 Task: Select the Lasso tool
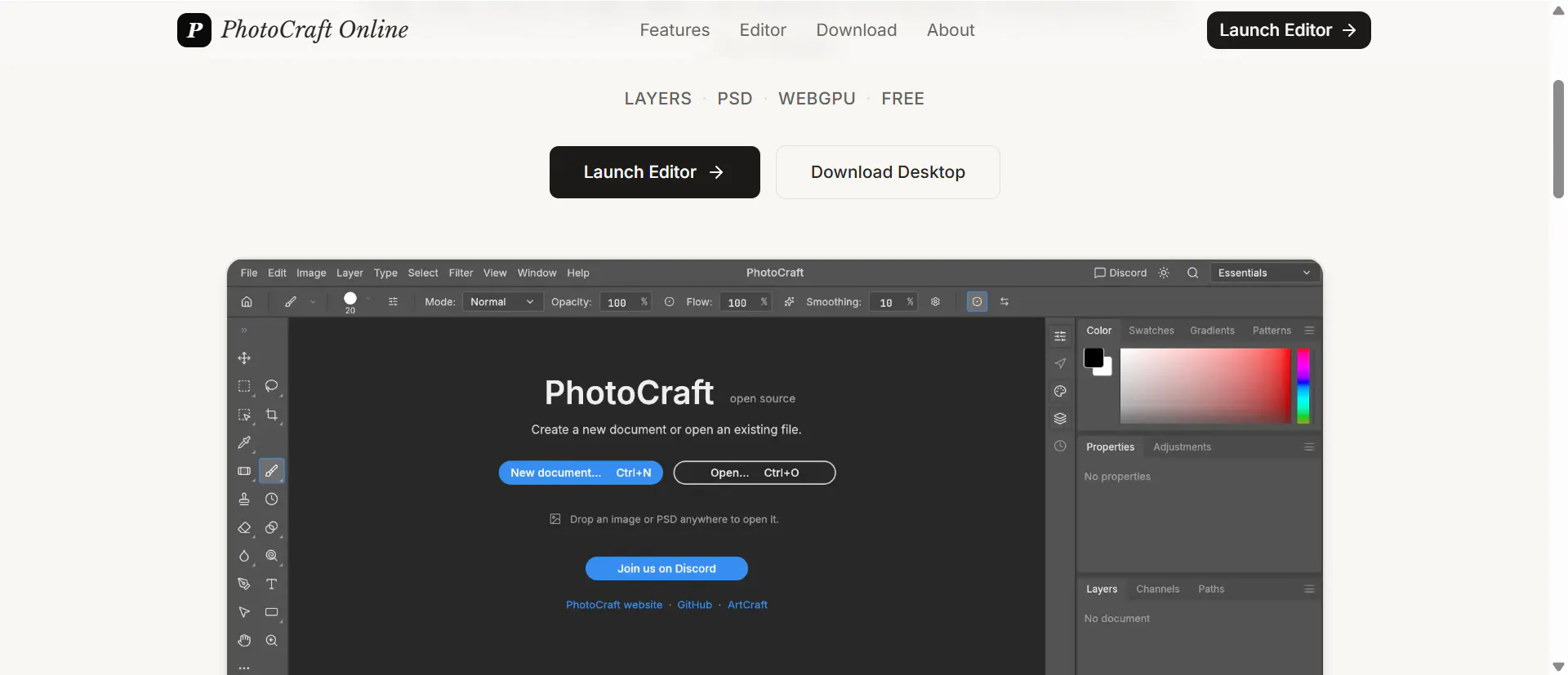272,386
